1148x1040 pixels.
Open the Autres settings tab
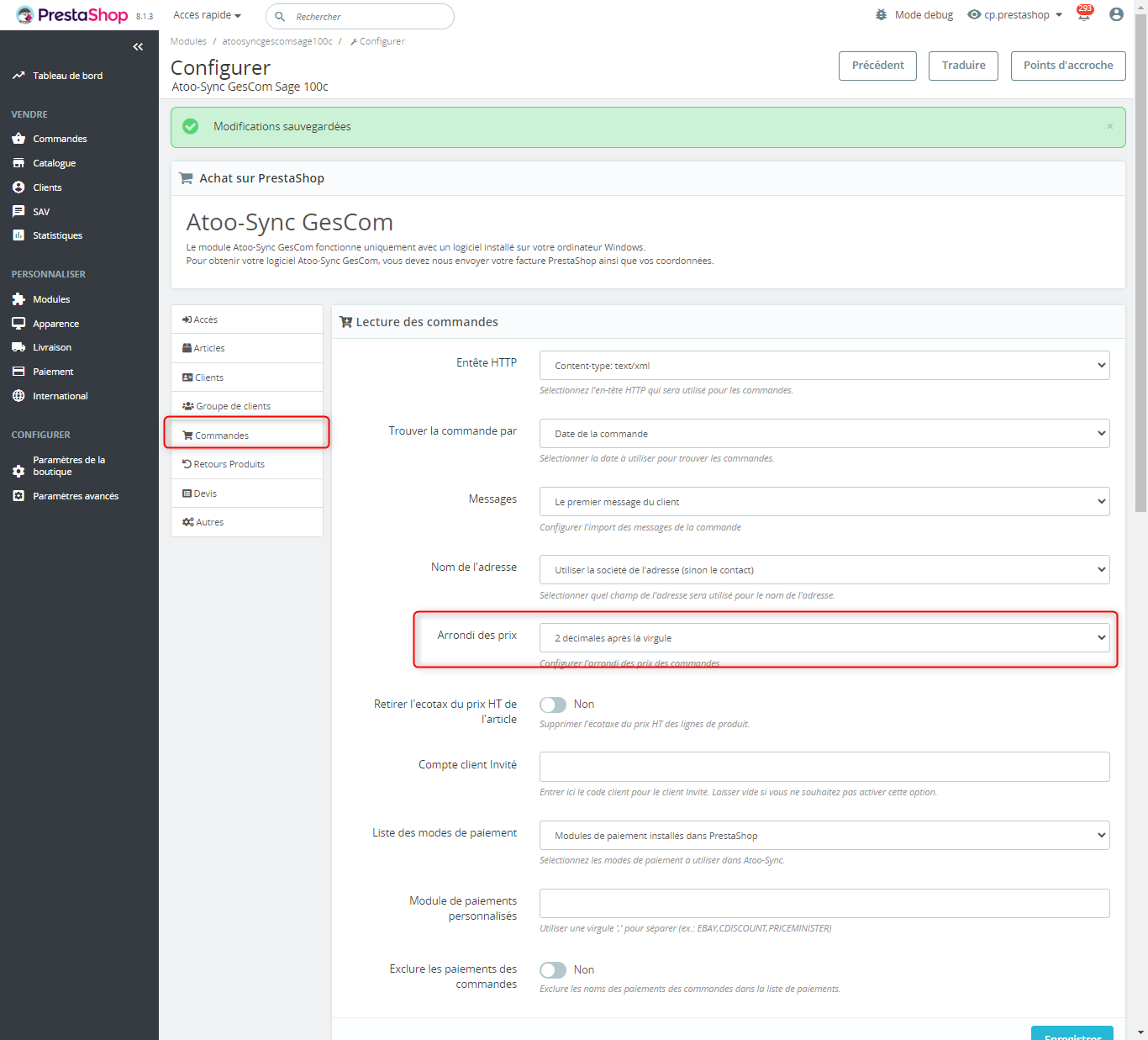(247, 522)
